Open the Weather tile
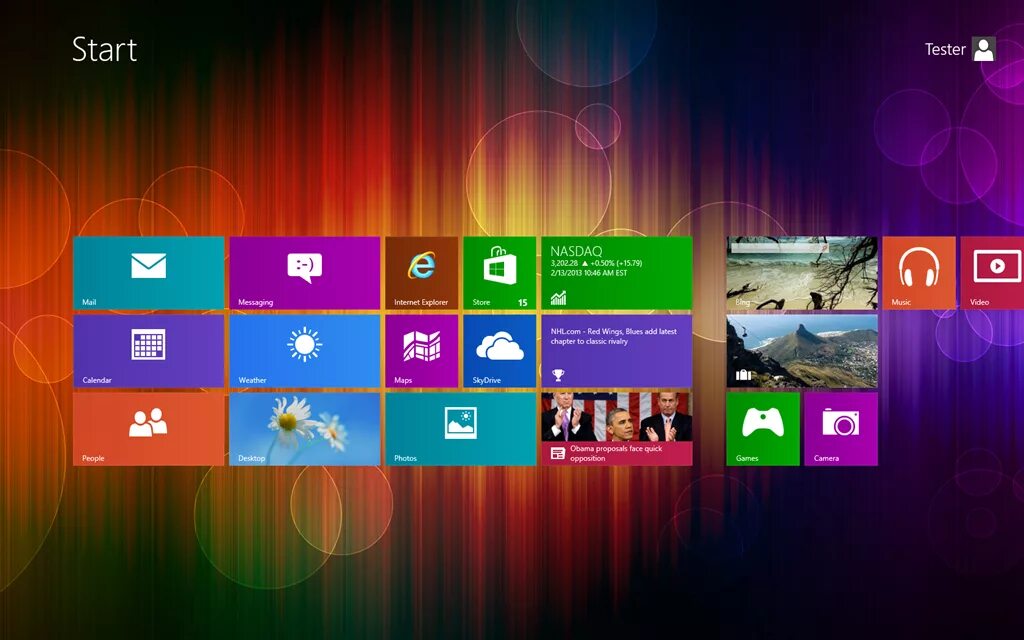Screen dimensions: 1024x640 (x=304, y=351)
